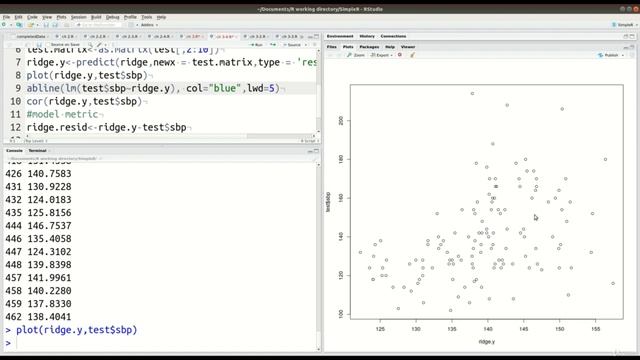
Task: Click the New Project icon
Action: tap(19, 25)
